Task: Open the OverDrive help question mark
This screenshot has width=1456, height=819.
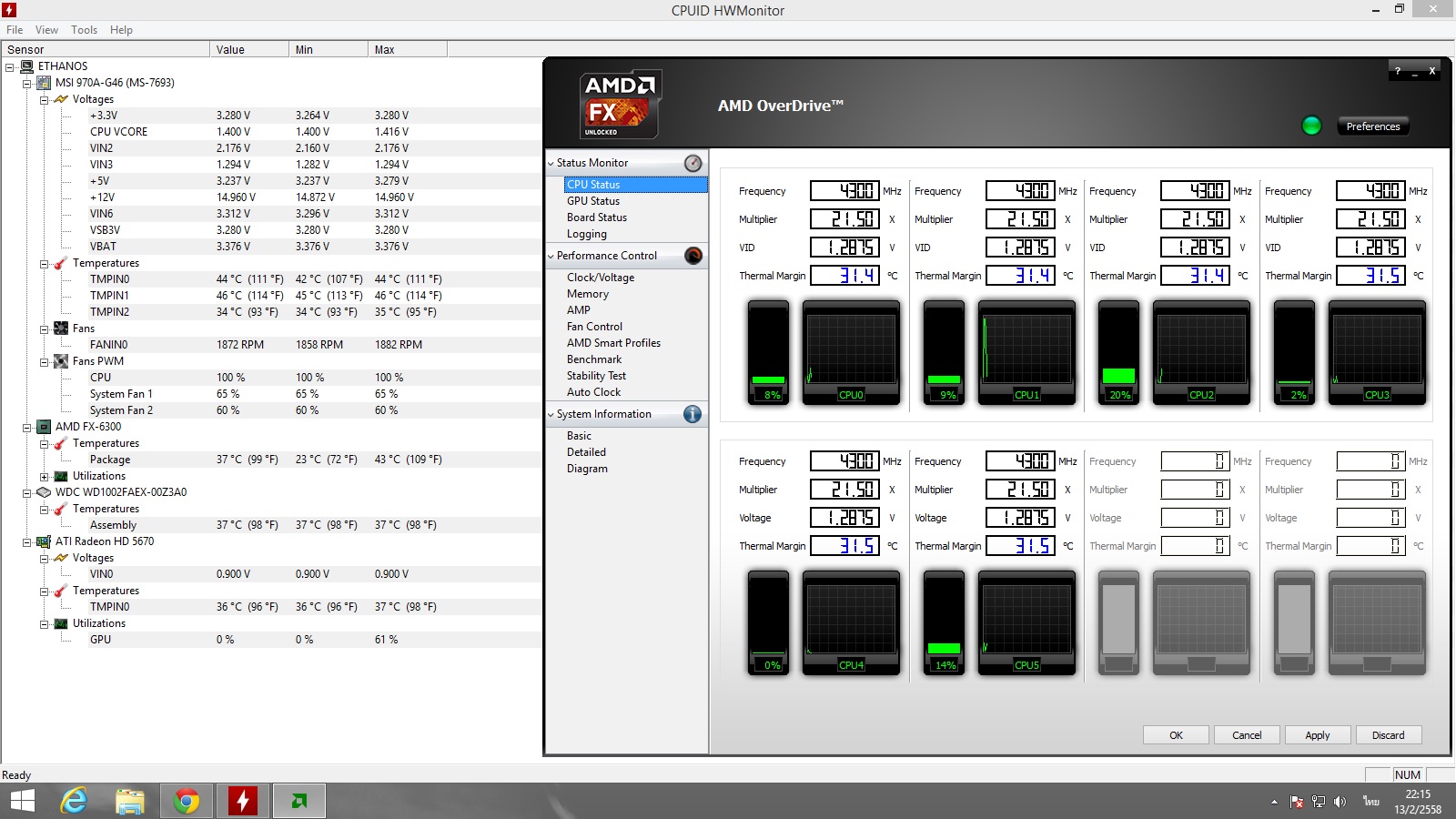Action: coord(1398,71)
